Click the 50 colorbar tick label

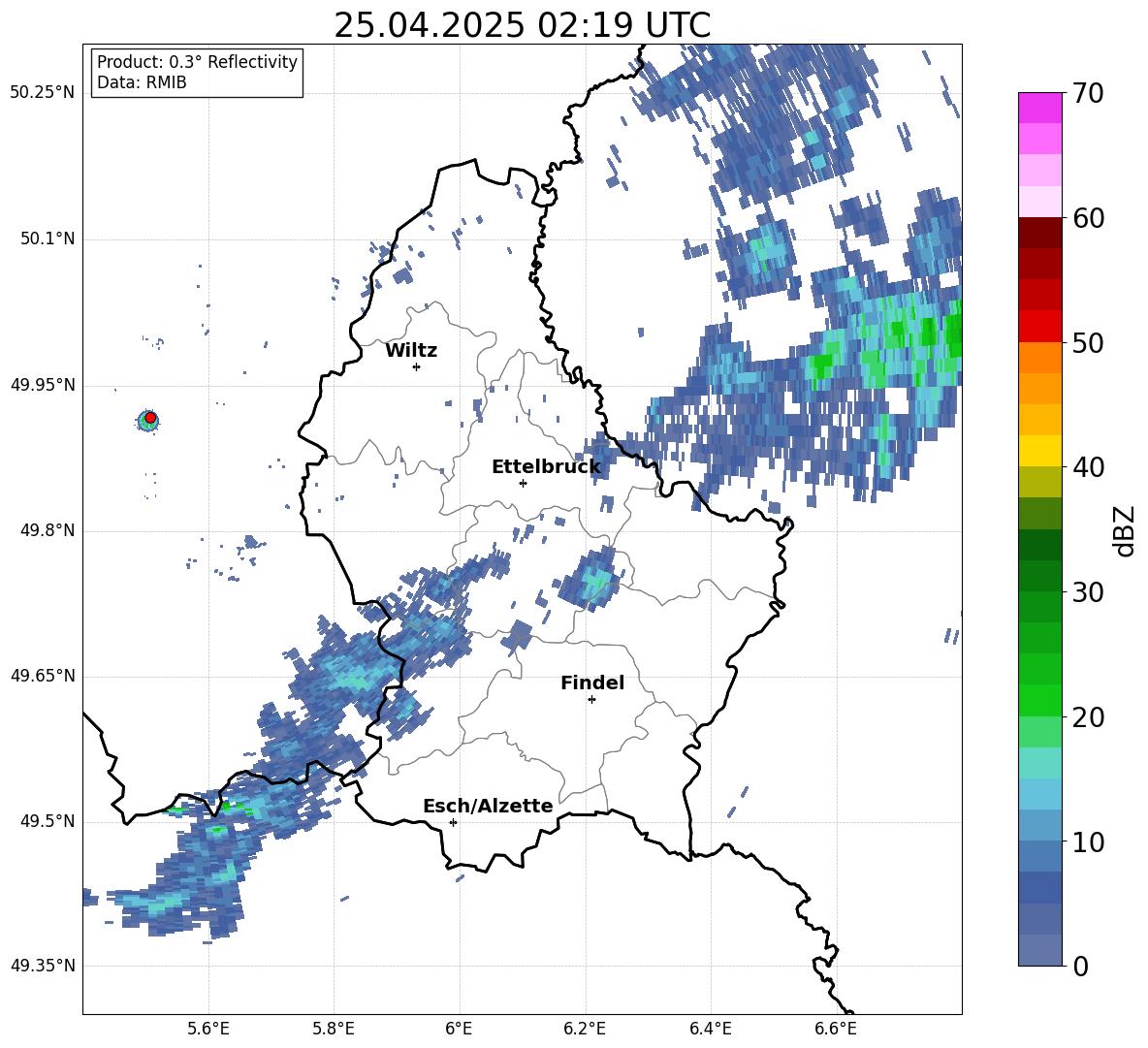click(1088, 343)
